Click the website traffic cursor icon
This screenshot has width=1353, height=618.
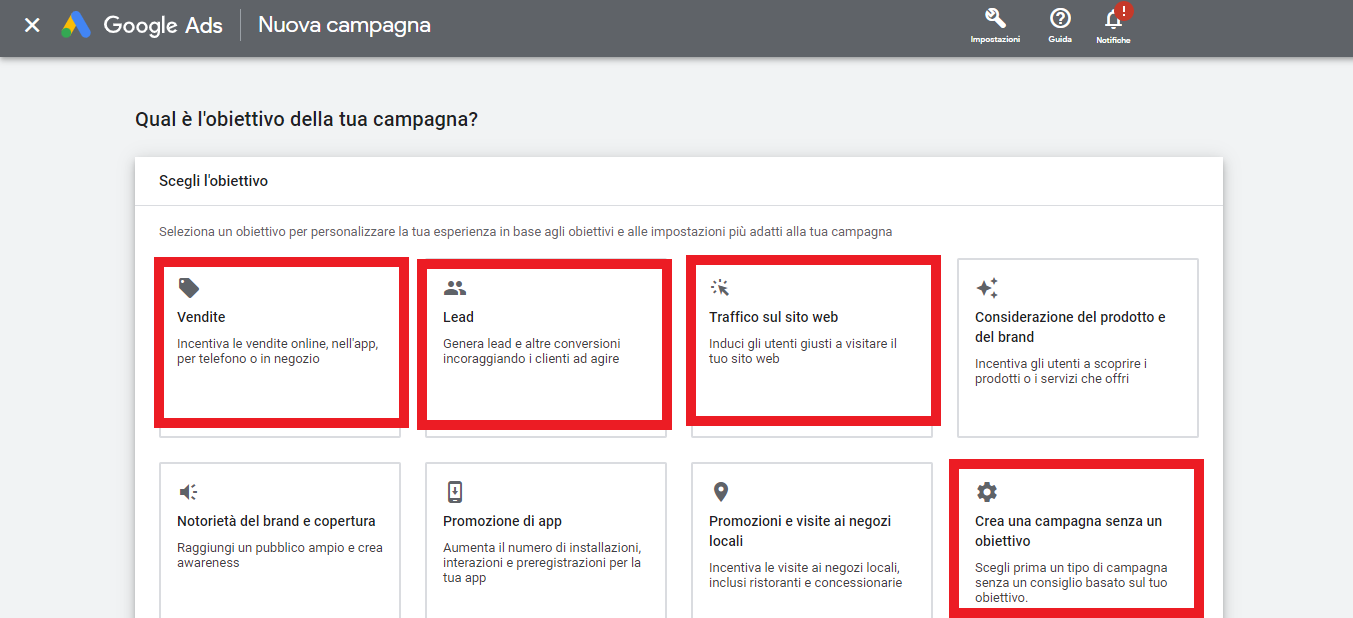tap(720, 288)
